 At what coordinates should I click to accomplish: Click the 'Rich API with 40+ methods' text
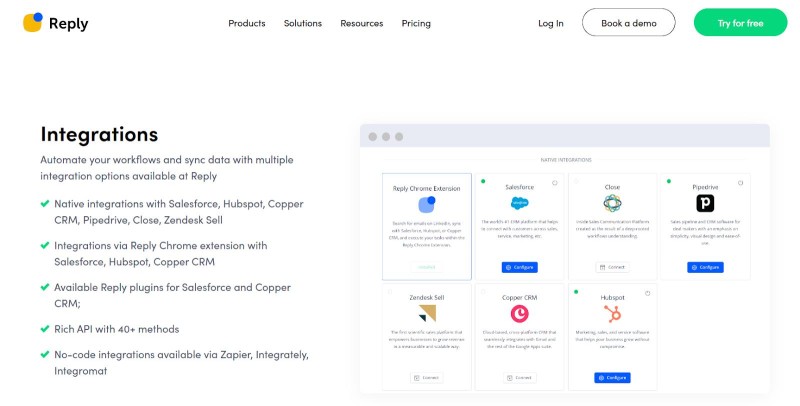[117, 329]
